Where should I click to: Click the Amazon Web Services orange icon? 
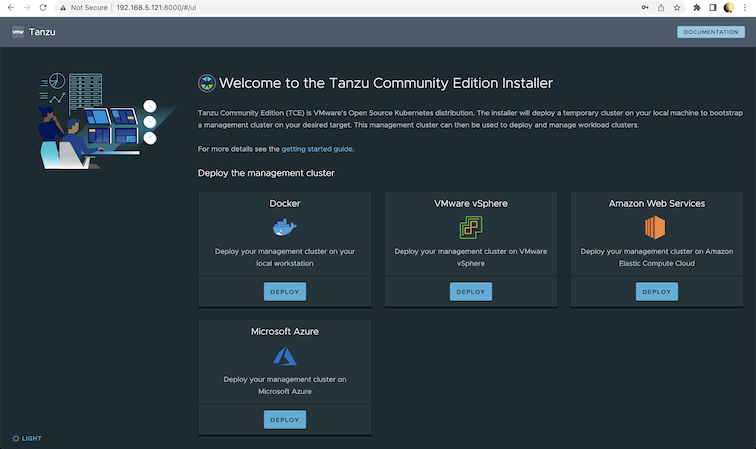pos(656,227)
